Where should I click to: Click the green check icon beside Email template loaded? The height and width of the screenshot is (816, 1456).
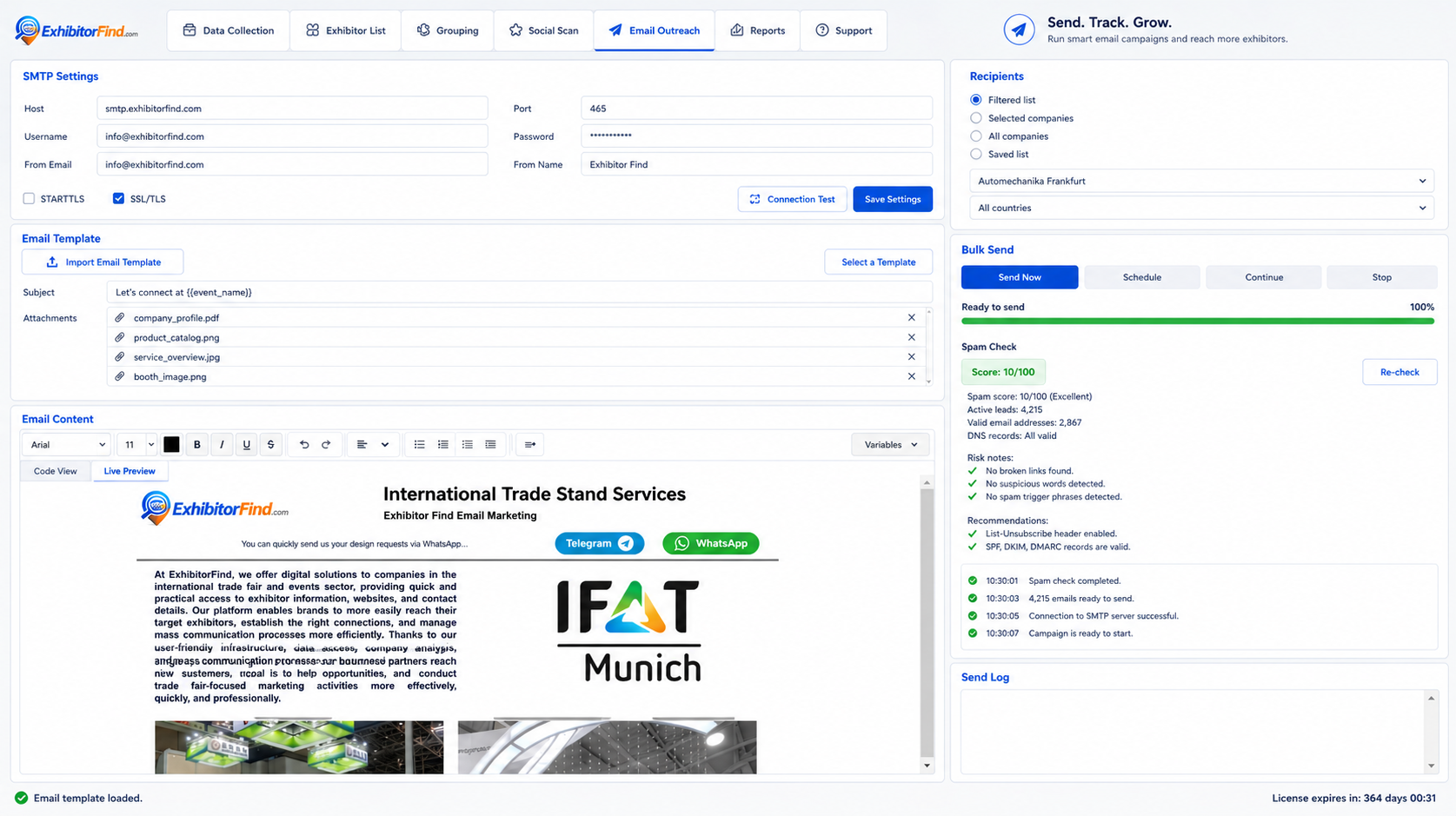coord(21,798)
